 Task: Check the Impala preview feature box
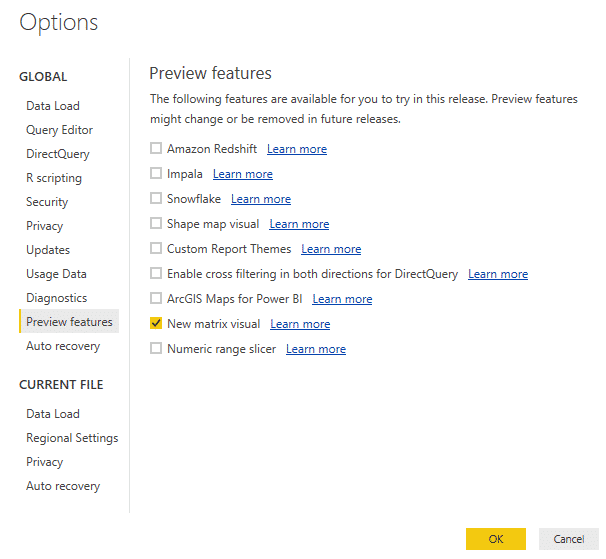(x=155, y=174)
